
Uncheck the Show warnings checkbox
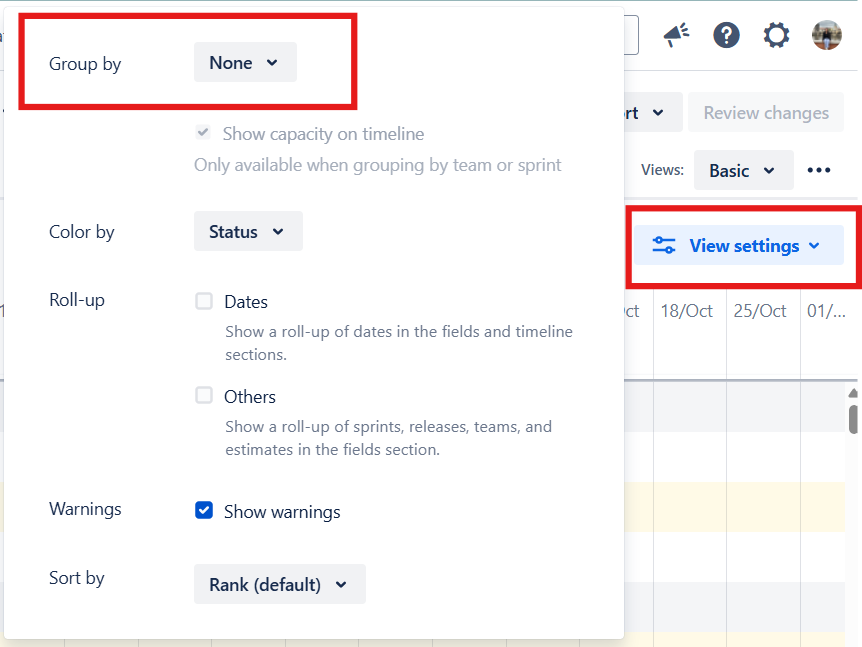point(204,510)
